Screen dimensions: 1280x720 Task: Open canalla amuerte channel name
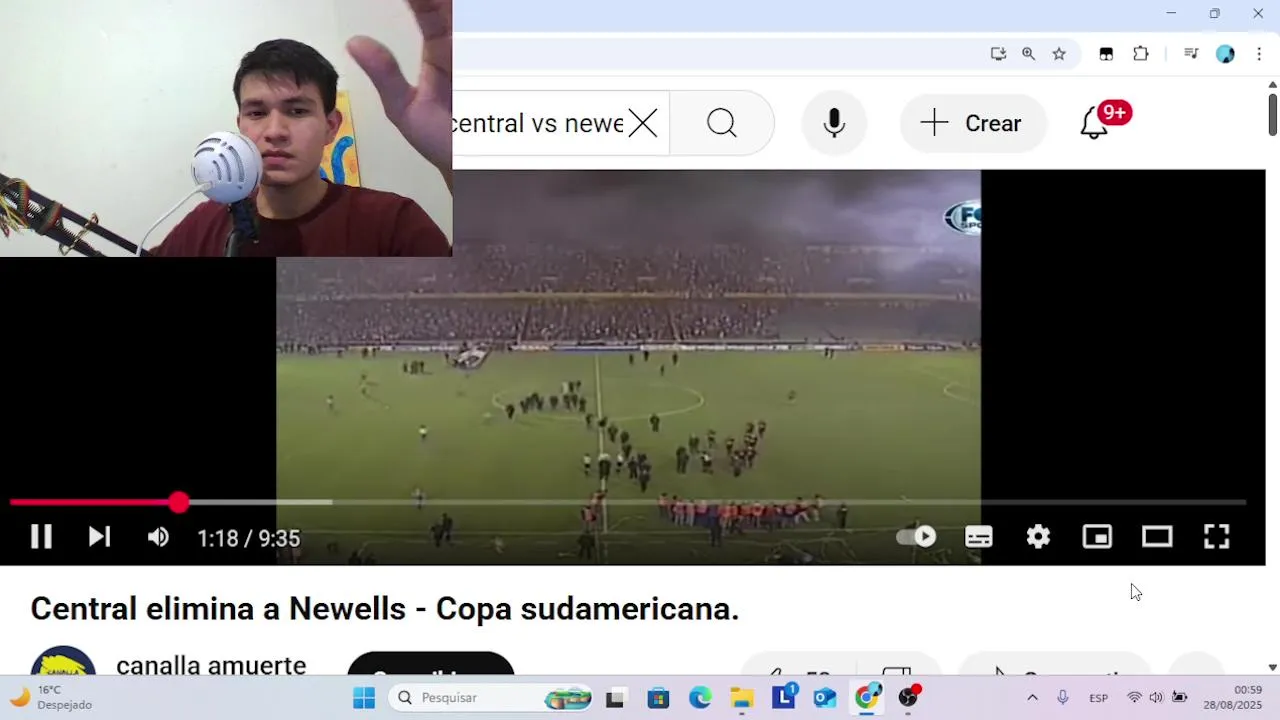pyautogui.click(x=211, y=665)
